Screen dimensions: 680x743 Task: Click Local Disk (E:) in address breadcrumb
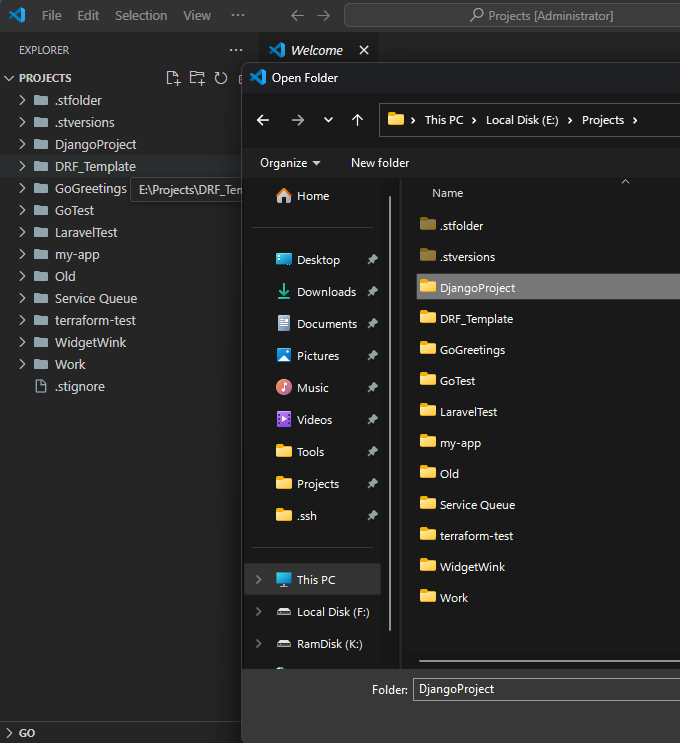pyautogui.click(x=521, y=120)
